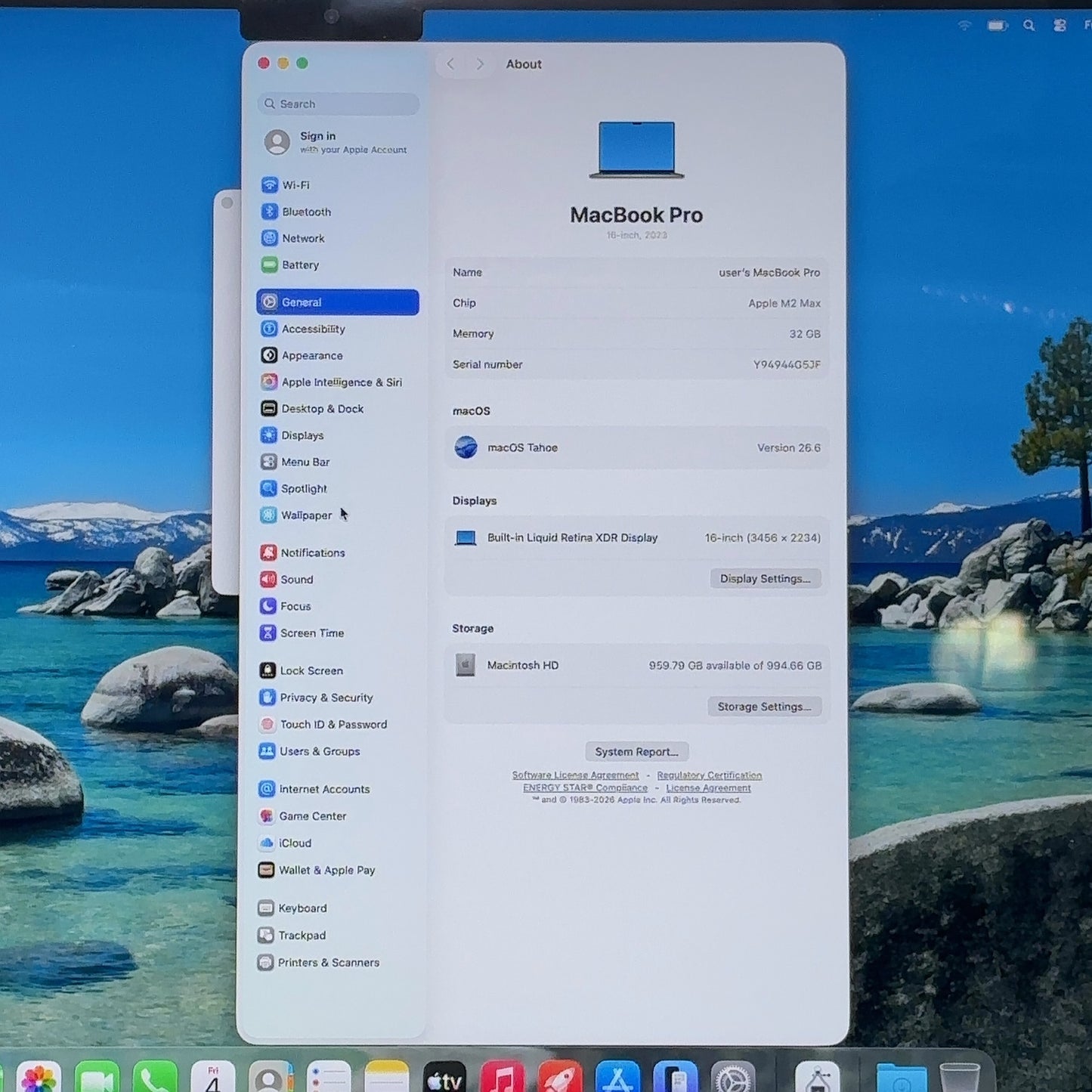Open Wallet & Apple Pay settings

coord(337,871)
